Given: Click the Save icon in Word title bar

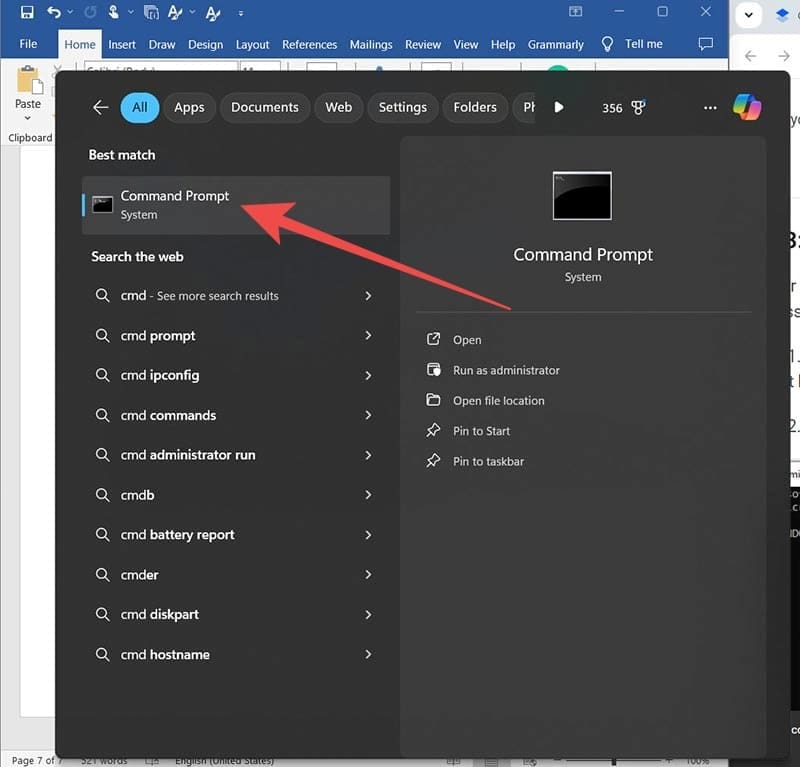Looking at the screenshot, I should [27, 12].
